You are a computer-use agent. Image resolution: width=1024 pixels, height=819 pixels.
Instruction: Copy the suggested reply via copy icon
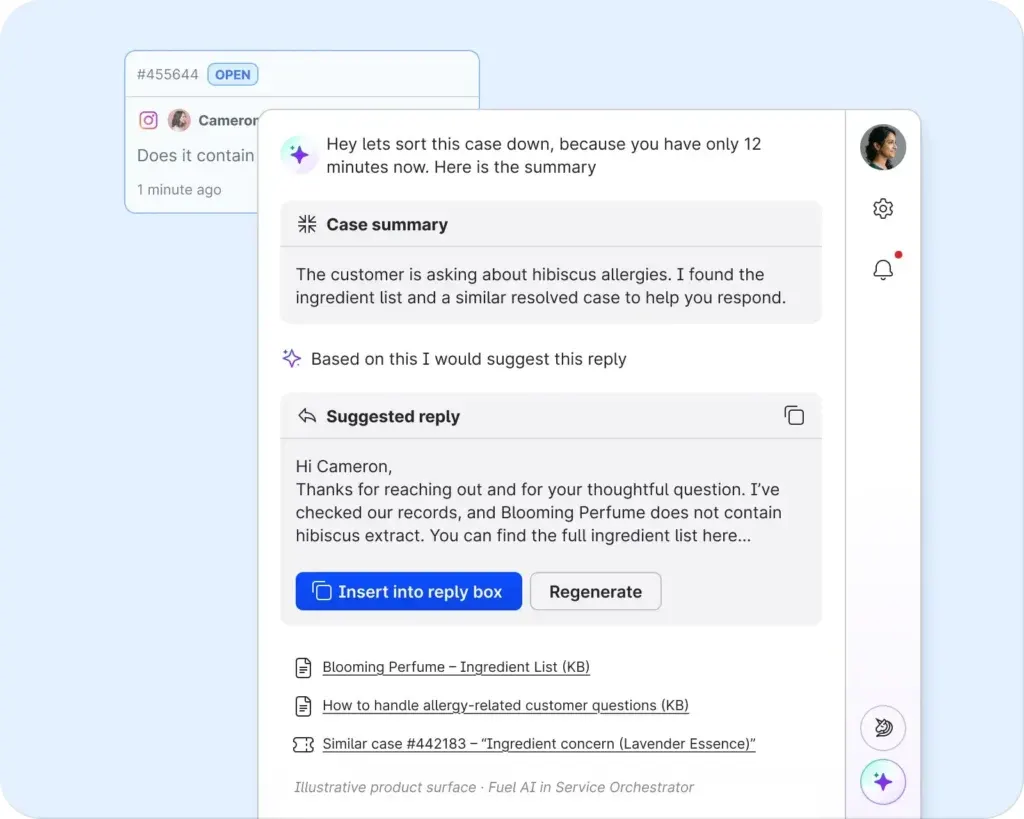click(x=794, y=415)
